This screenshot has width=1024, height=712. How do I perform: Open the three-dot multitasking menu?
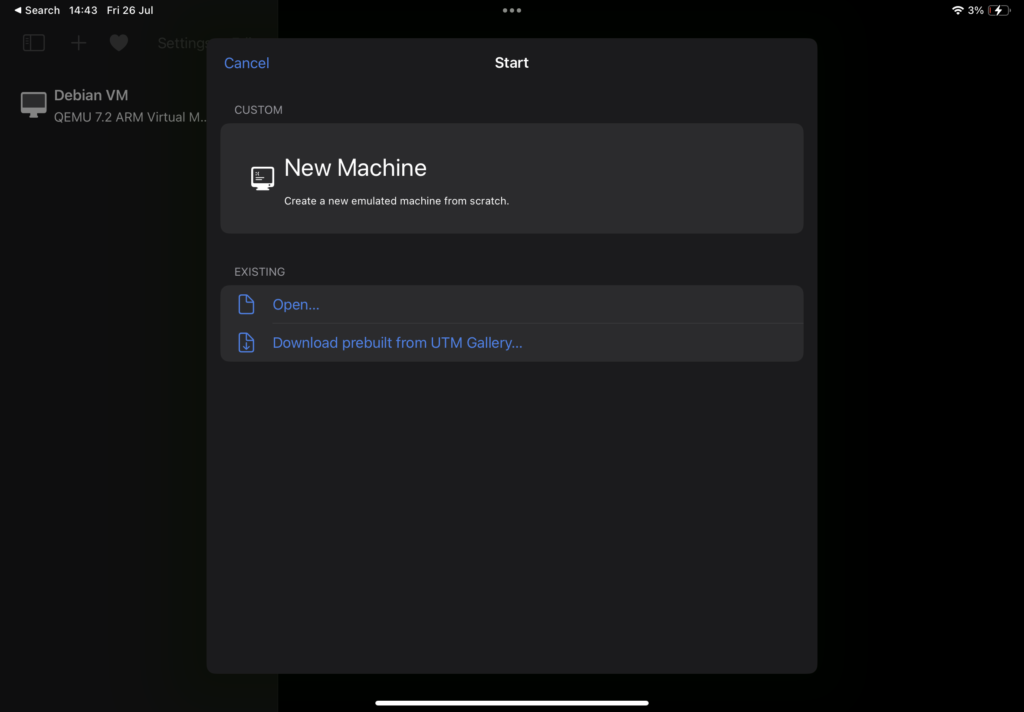512,10
